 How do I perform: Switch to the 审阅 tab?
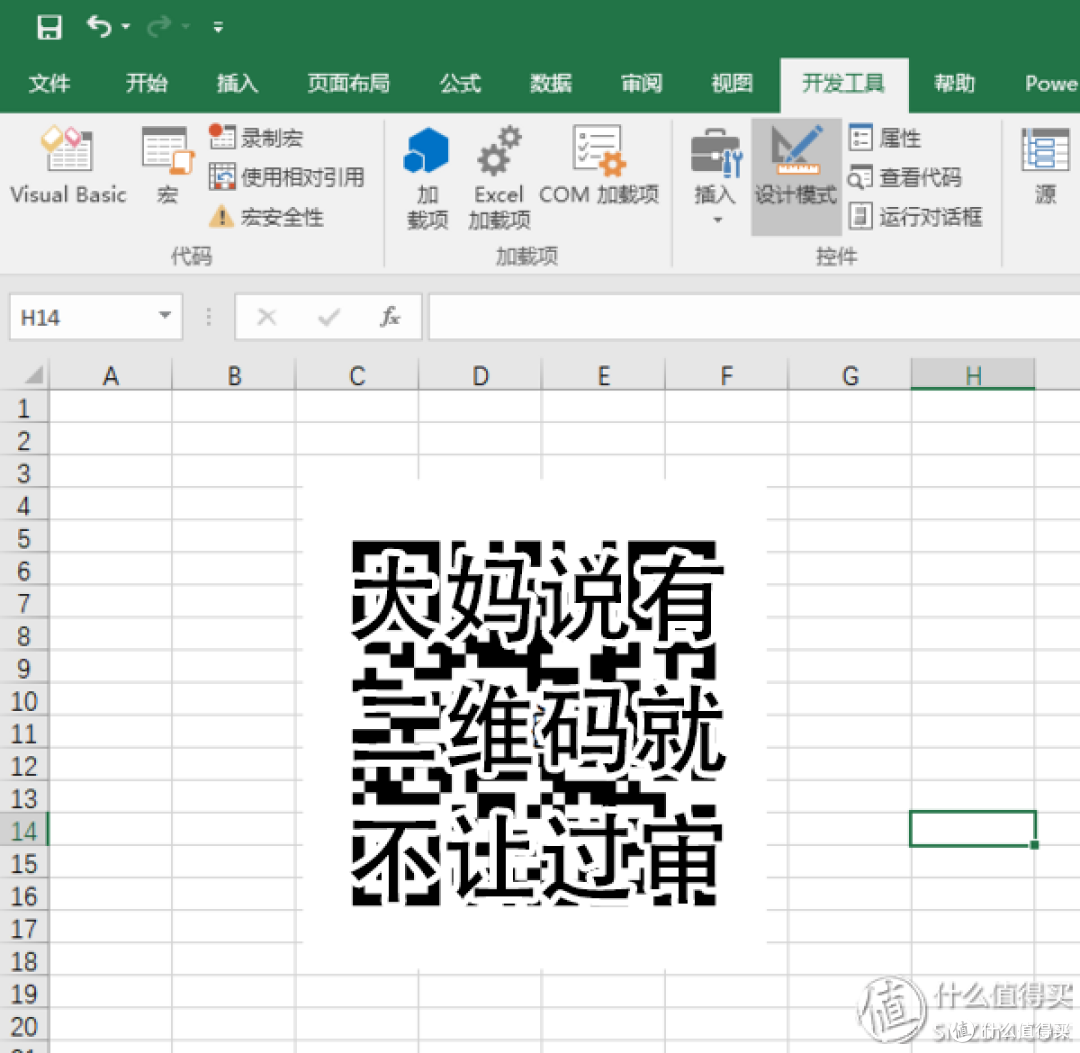641,84
